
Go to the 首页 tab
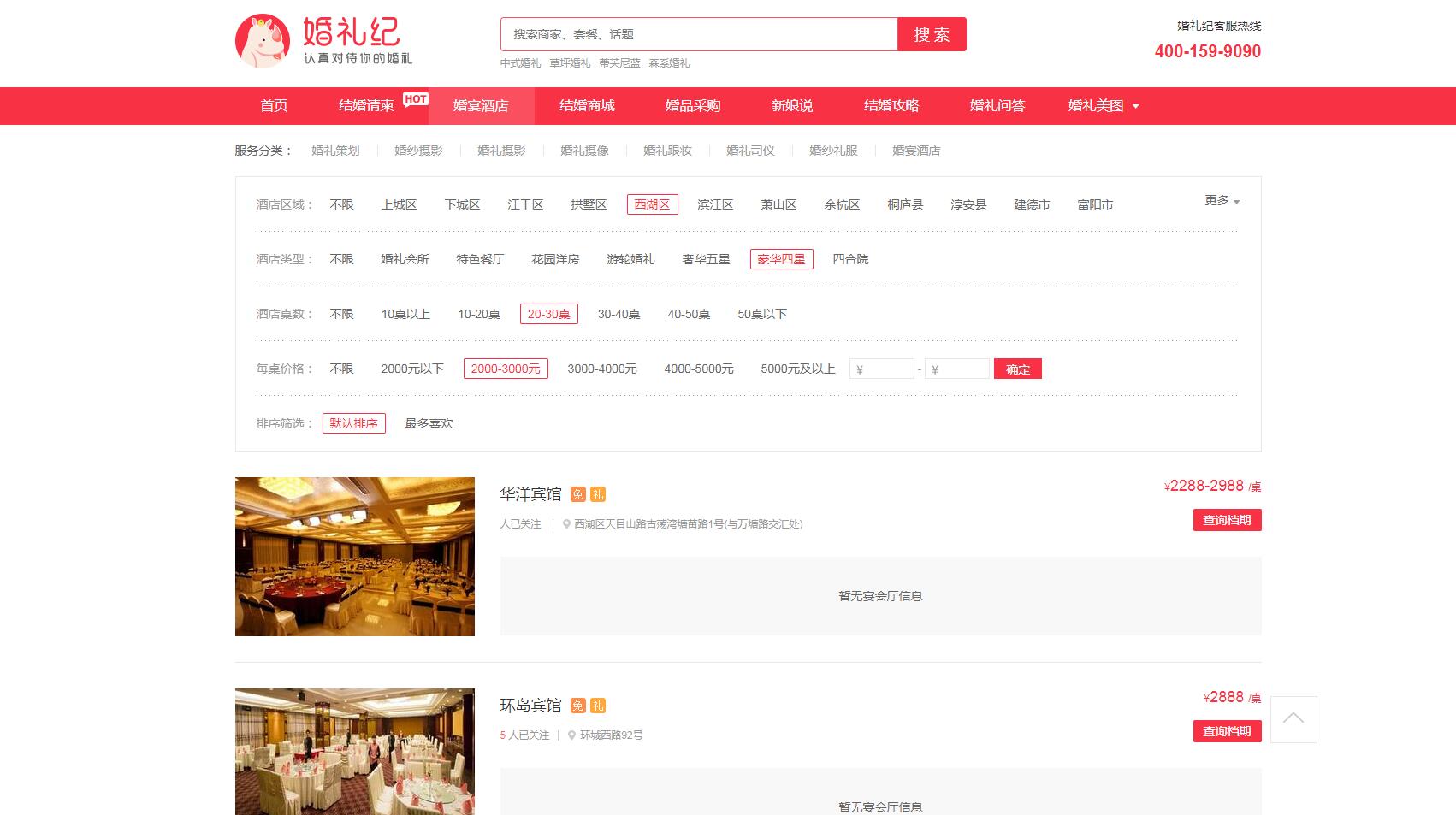[274, 106]
